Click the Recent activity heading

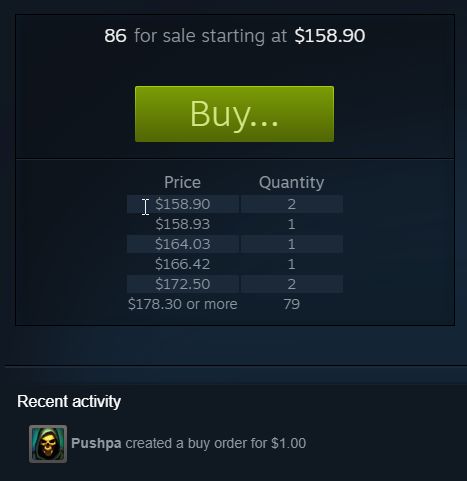[x=69, y=401]
